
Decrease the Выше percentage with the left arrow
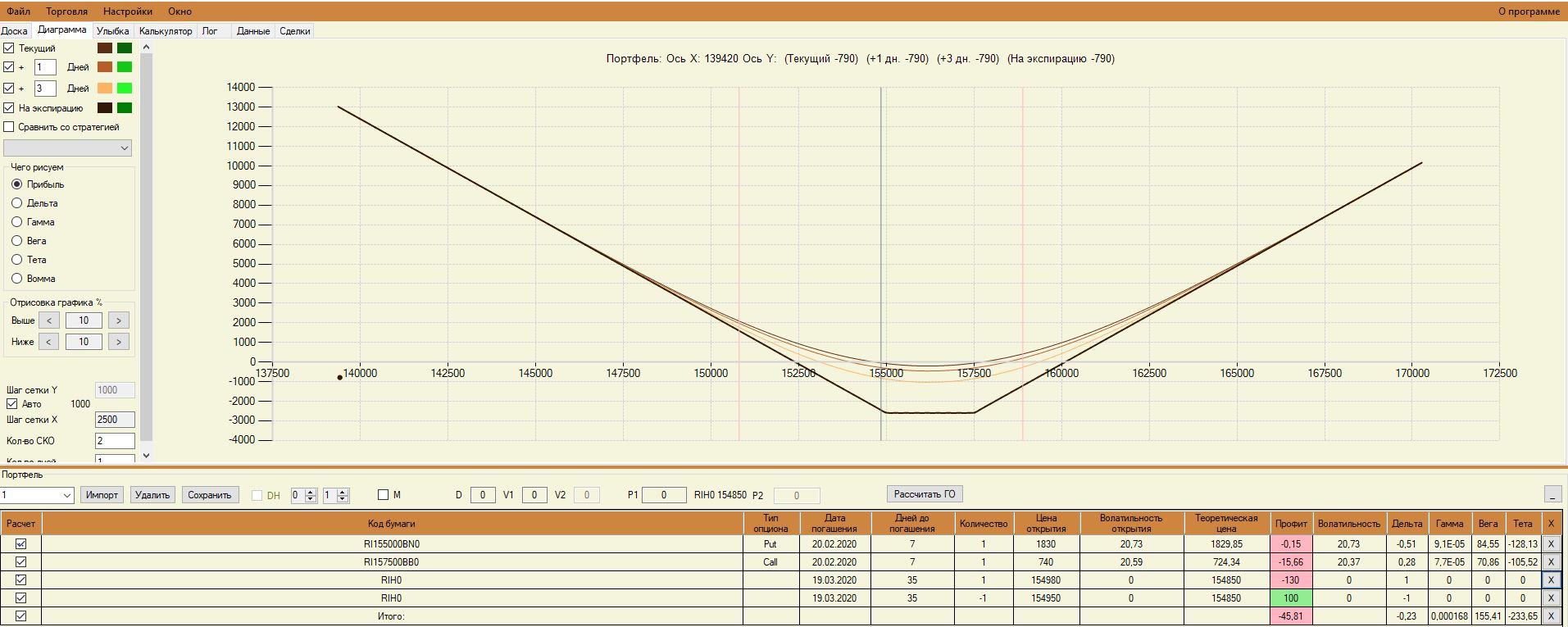pyautogui.click(x=48, y=320)
